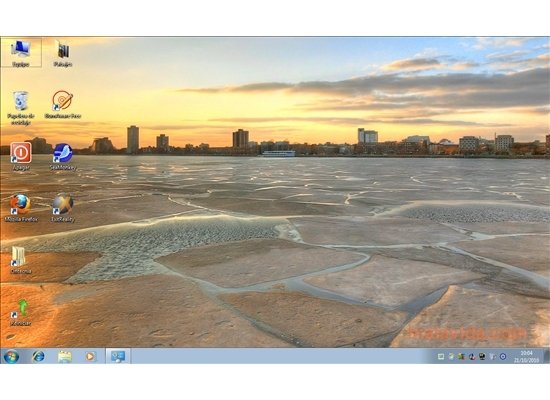Select the Equipo computer desktop icon
The height and width of the screenshot is (400, 550).
tap(21, 53)
